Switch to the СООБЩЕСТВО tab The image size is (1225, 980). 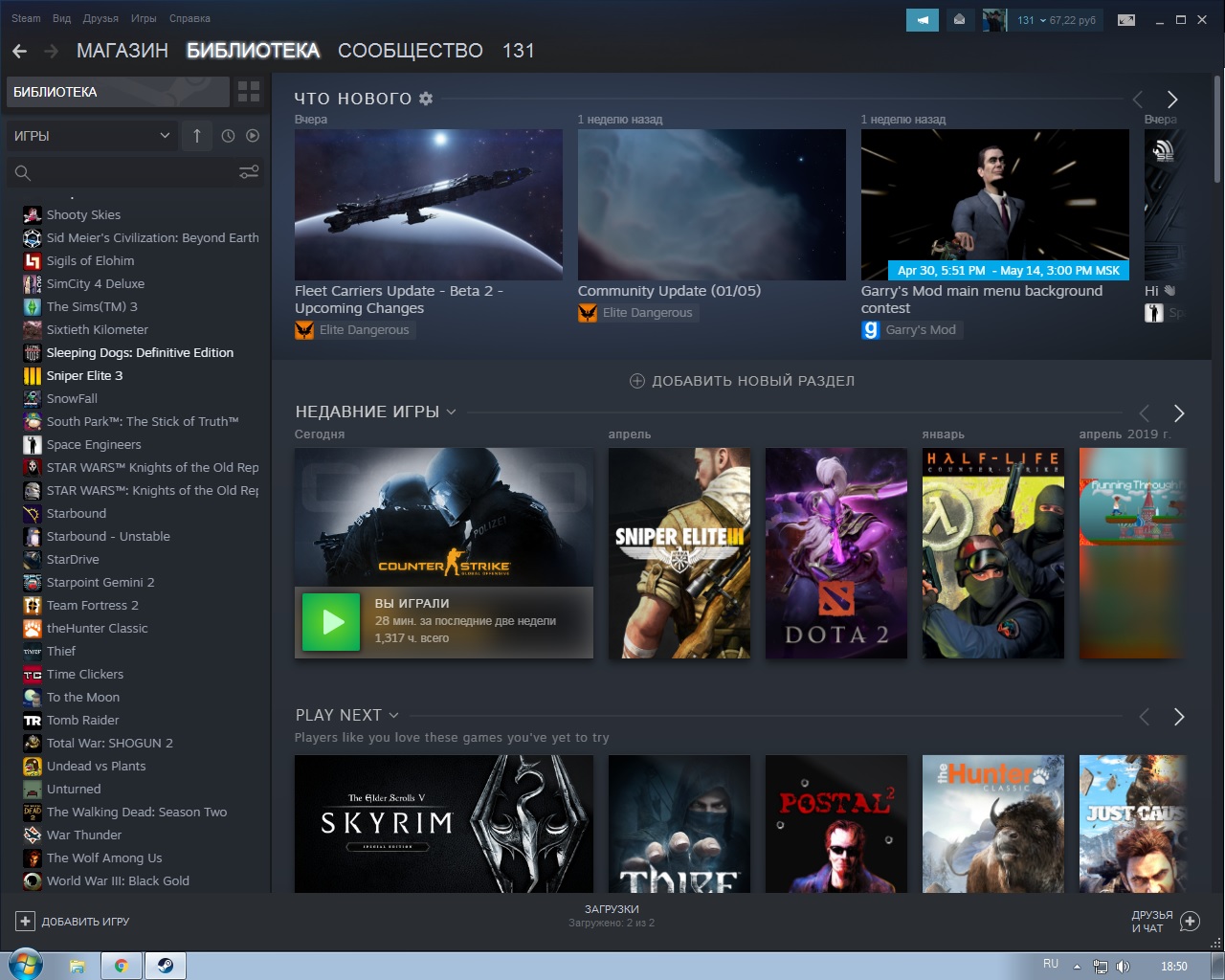411,51
